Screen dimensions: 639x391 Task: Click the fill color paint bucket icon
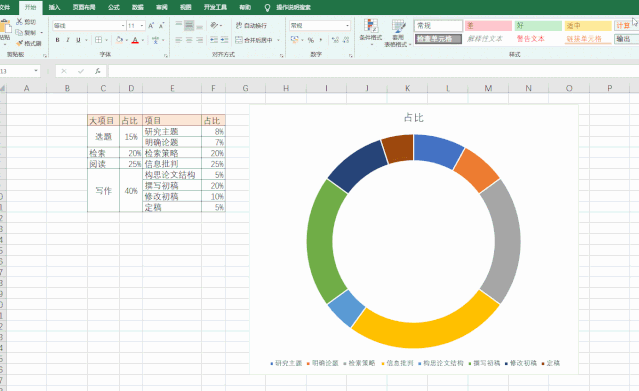pos(119,40)
